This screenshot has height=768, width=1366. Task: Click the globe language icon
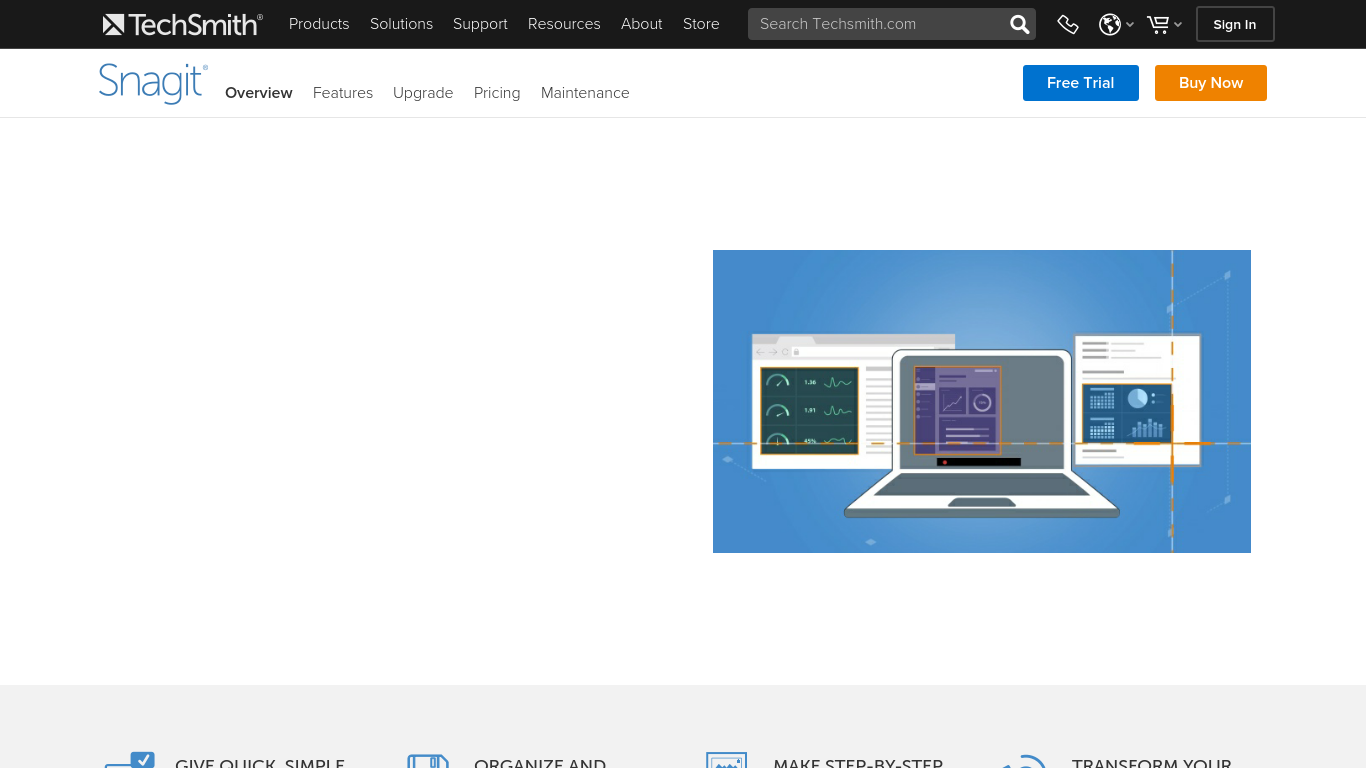coord(1110,24)
